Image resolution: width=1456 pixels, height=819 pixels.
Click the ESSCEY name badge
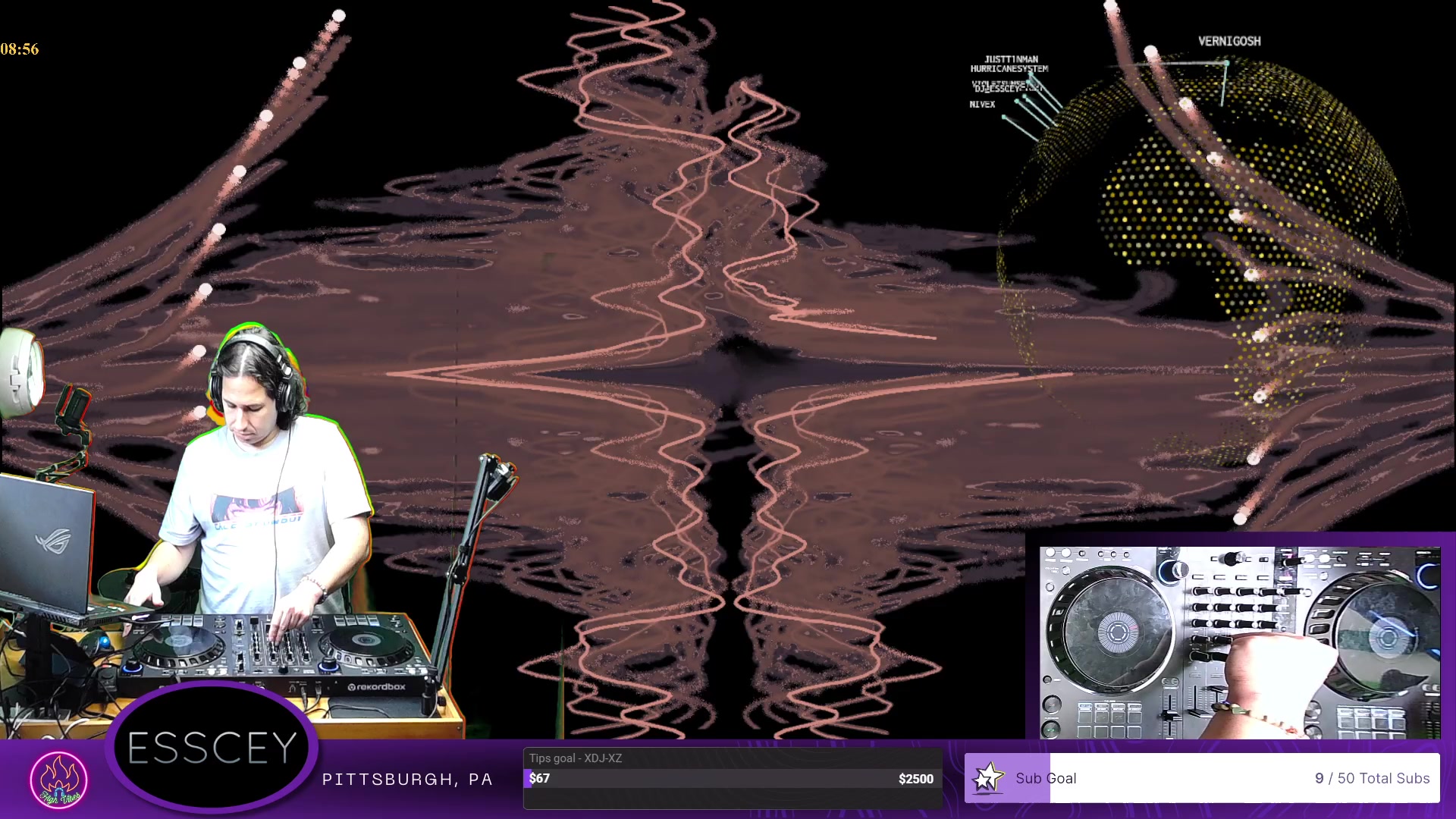tap(212, 748)
